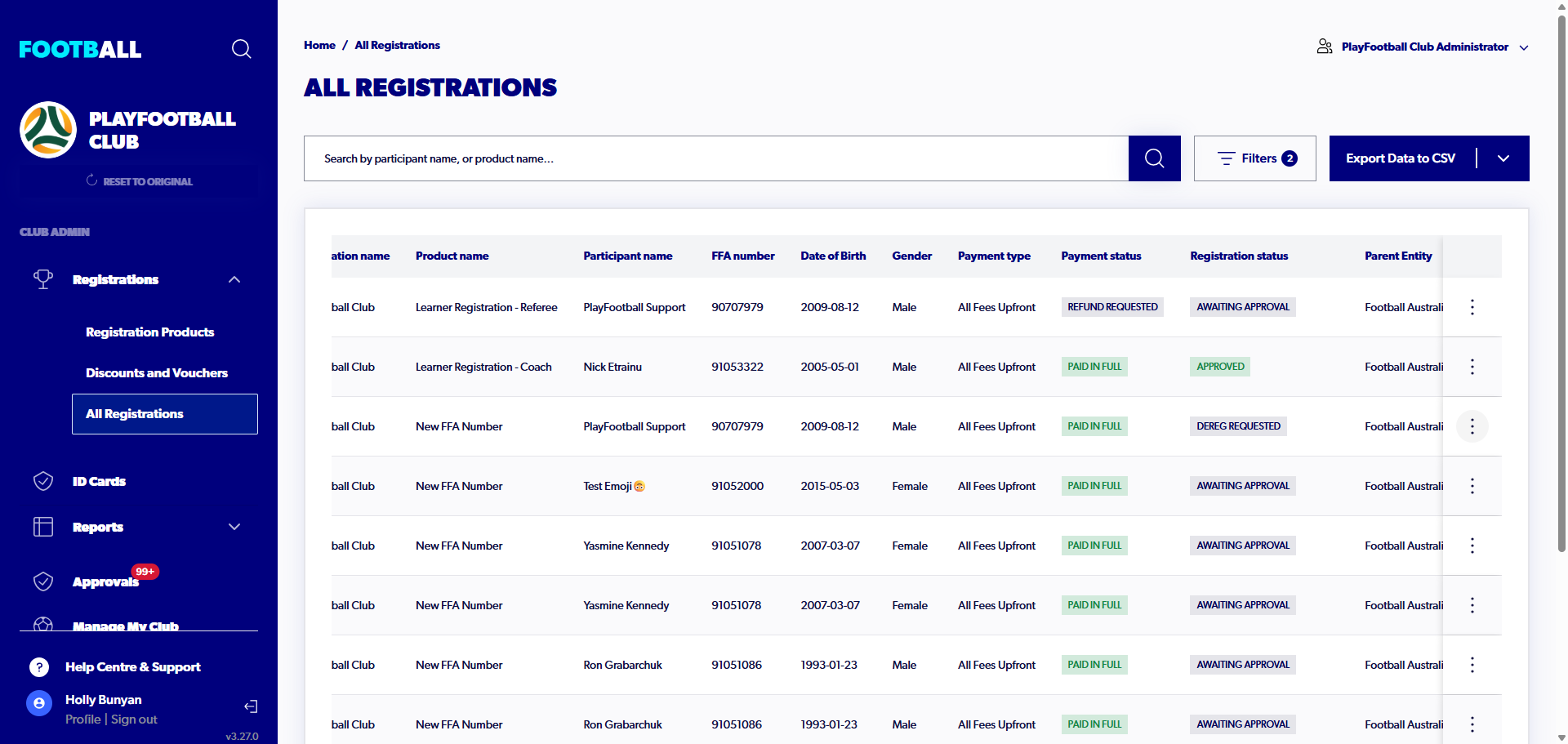Open the Filters panel
This screenshot has height=744, width=1568.
pos(1254,158)
